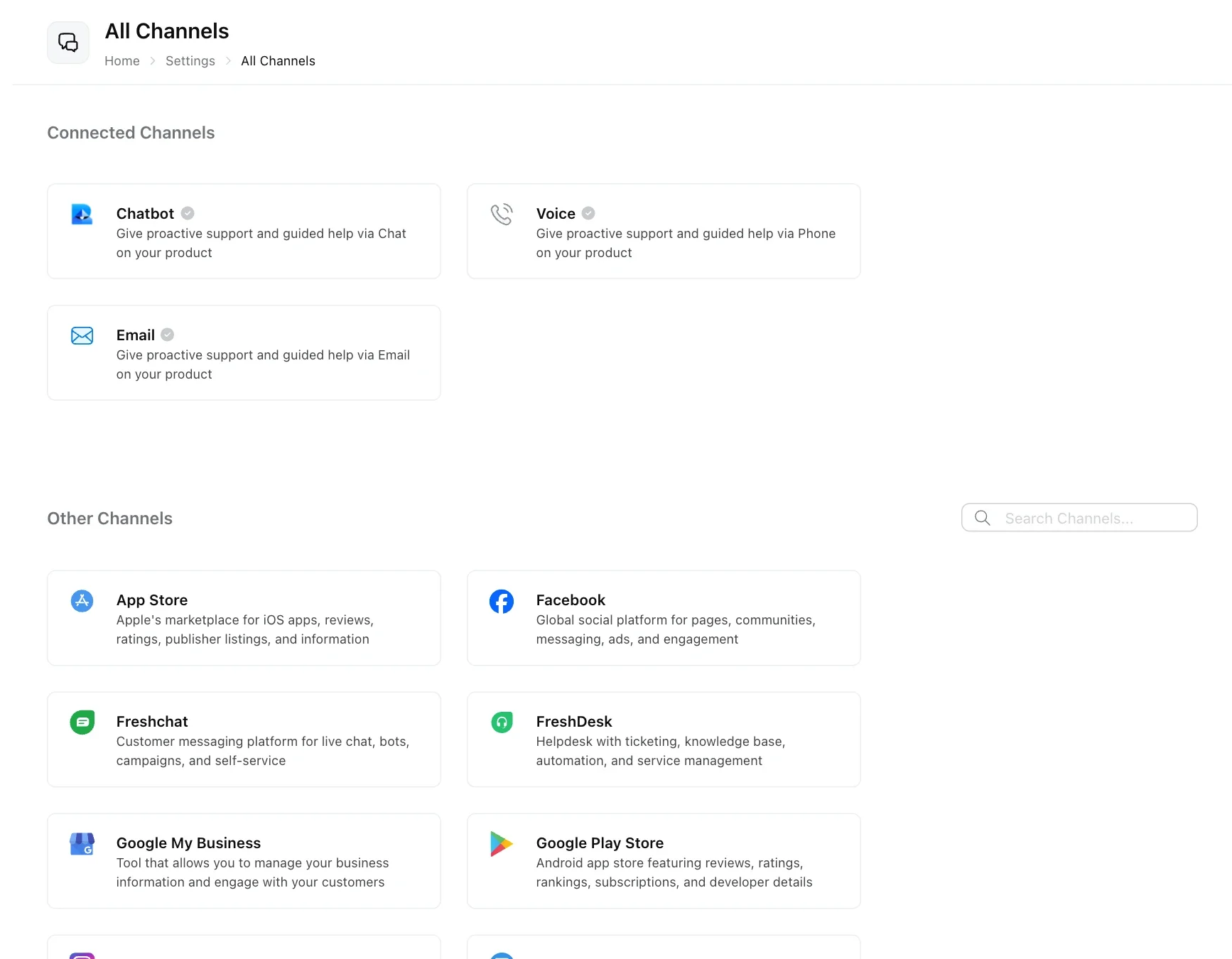
Task: Click the App Store title text
Action: (152, 600)
